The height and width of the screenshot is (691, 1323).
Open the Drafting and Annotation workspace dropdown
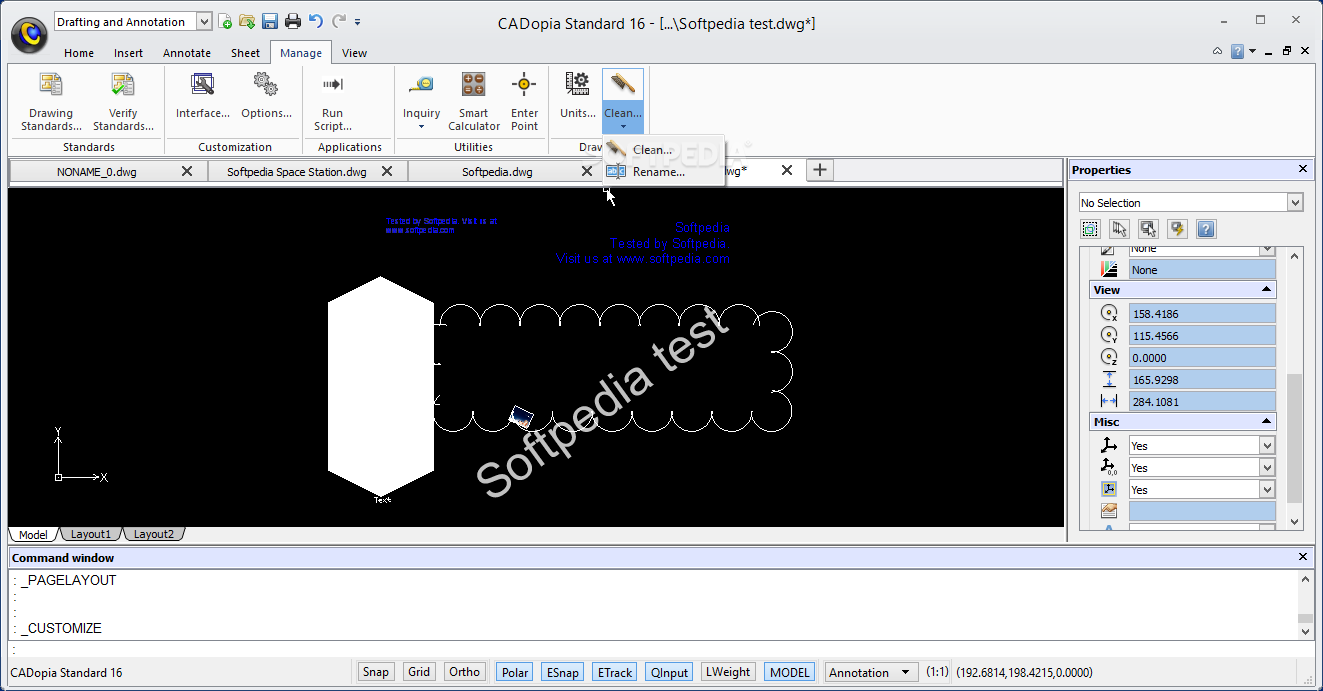[204, 21]
